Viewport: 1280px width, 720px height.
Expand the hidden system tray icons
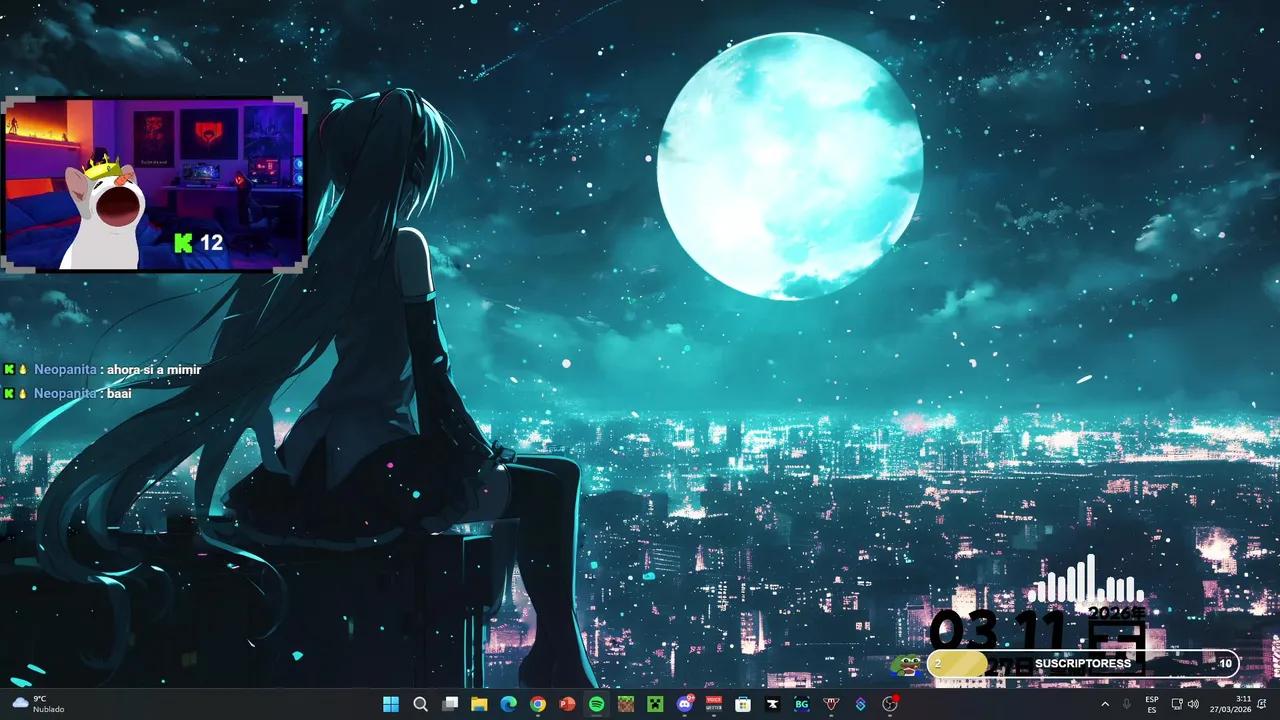click(x=1105, y=704)
